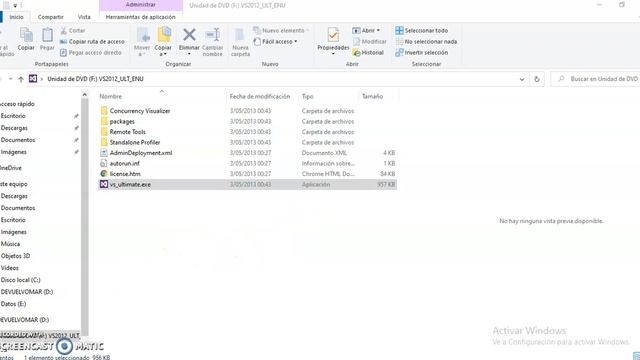Click the refresh button by address bar

pyautogui.click(x=537, y=79)
